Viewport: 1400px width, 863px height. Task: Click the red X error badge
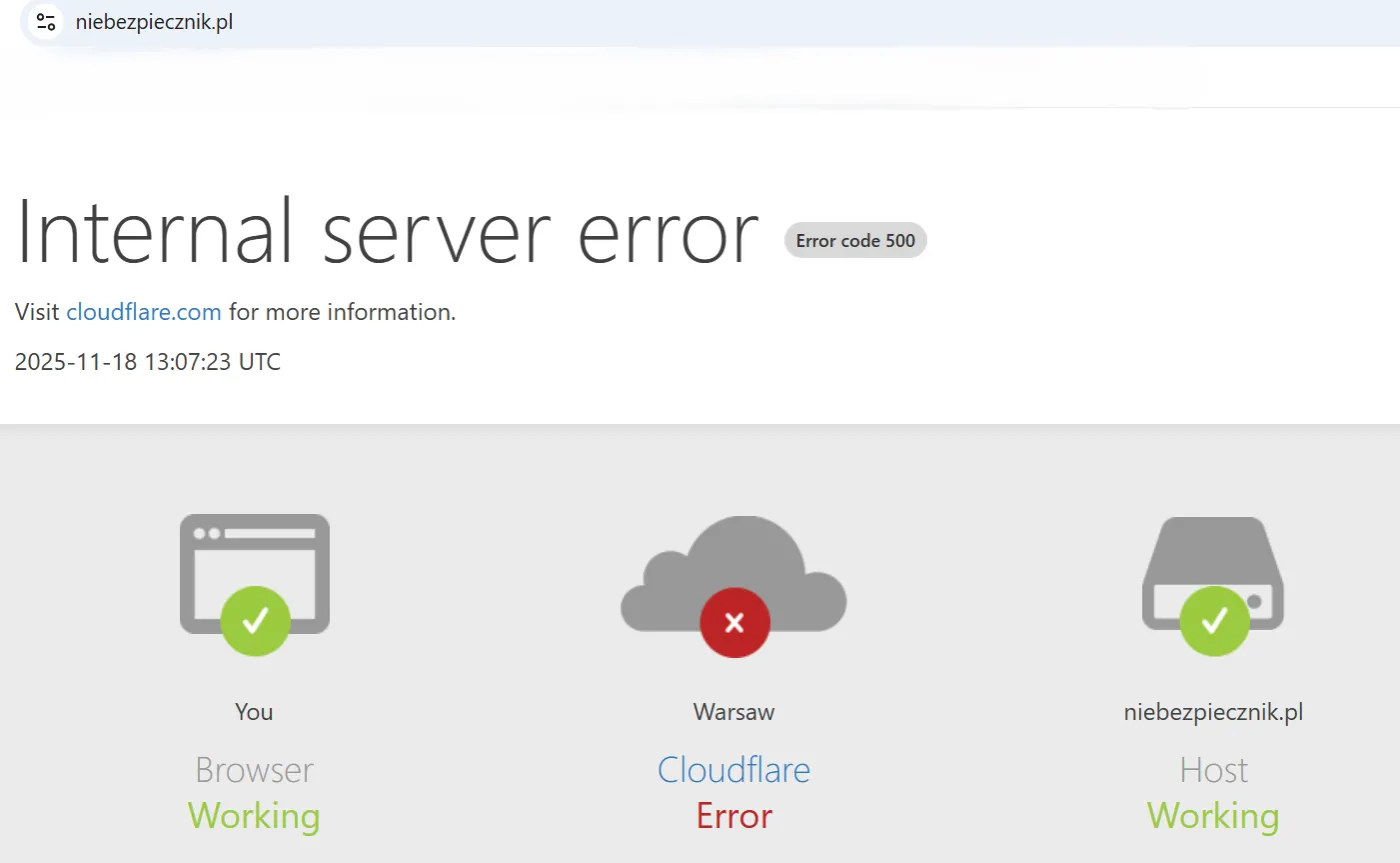pyautogui.click(x=735, y=623)
